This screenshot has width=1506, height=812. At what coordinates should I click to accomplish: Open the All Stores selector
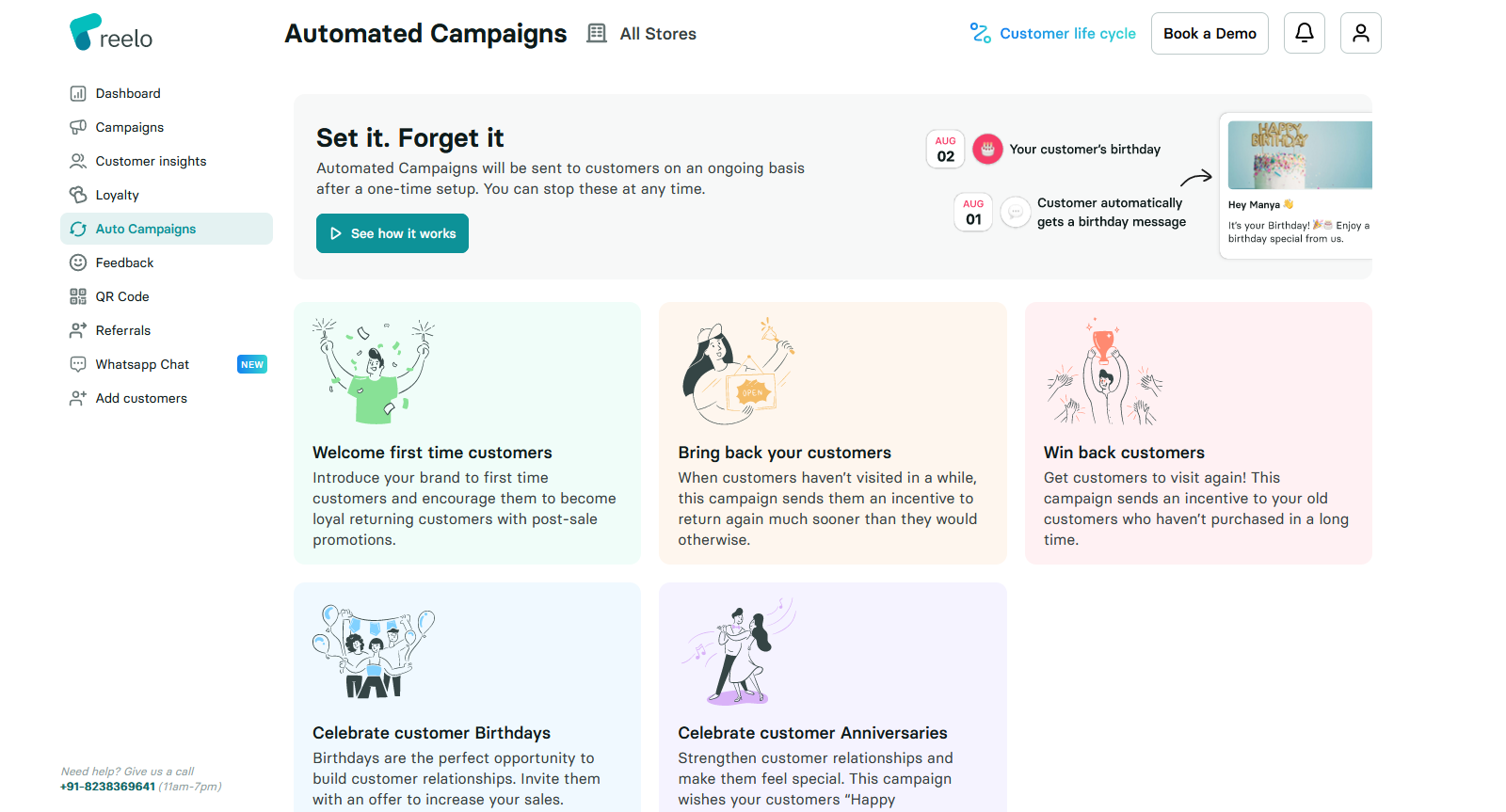(x=641, y=33)
